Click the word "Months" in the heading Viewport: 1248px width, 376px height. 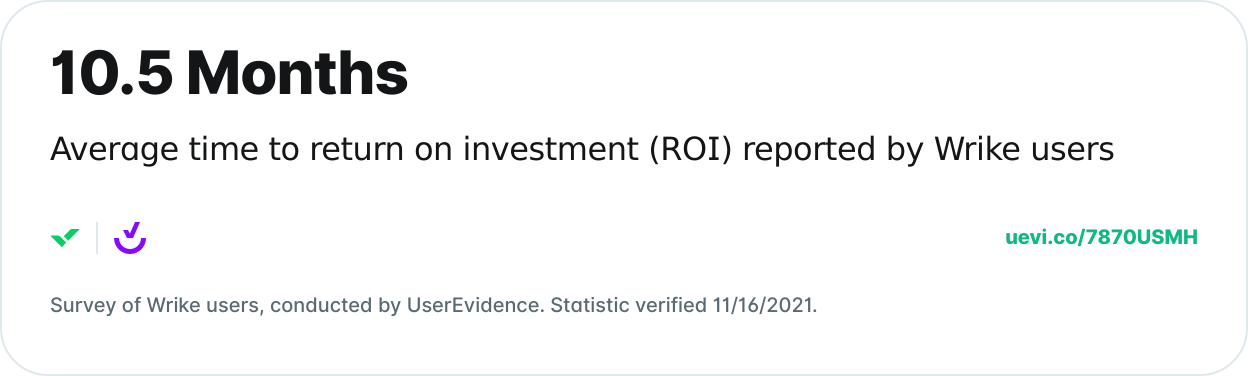click(297, 73)
